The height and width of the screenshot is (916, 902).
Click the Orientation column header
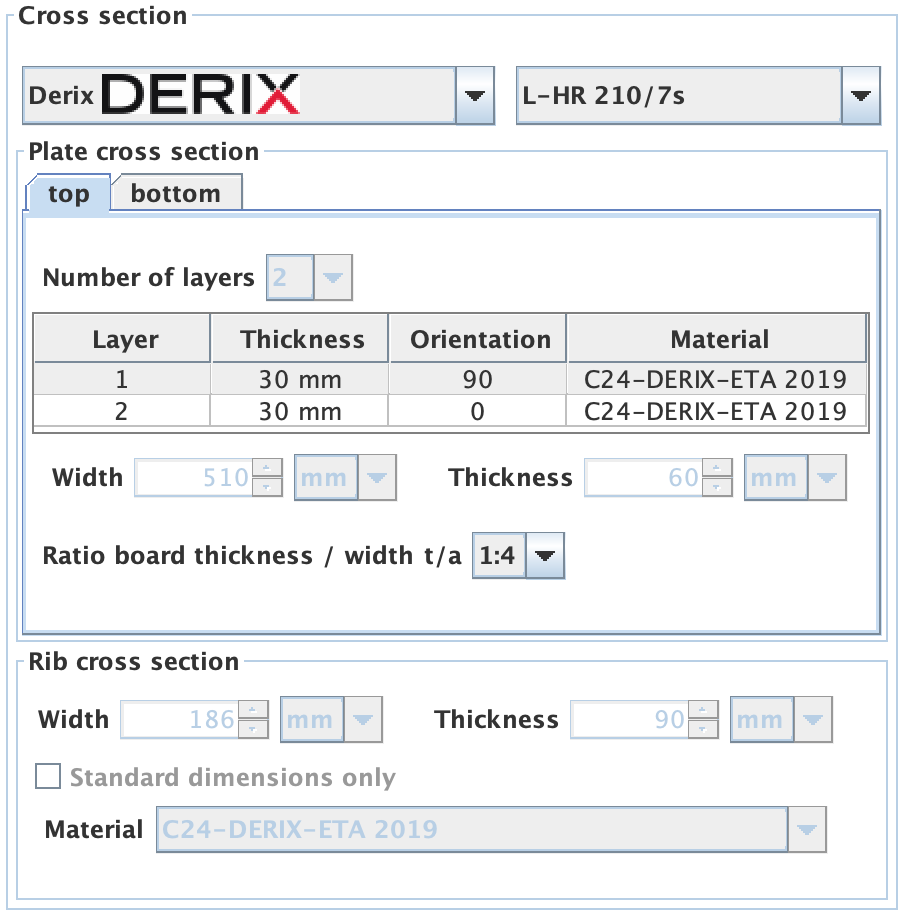pyautogui.click(x=480, y=339)
